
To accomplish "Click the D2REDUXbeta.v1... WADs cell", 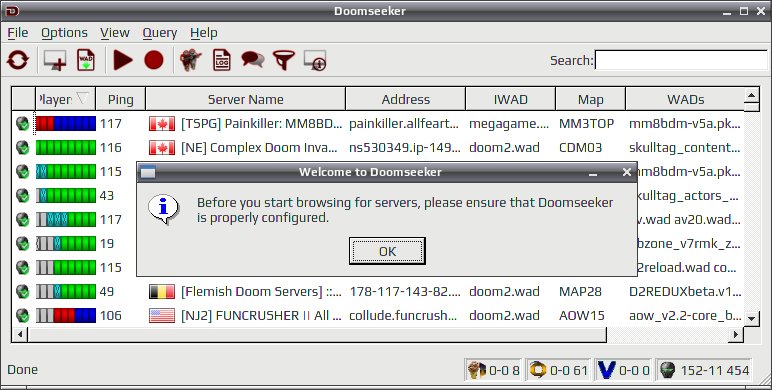I will (685, 292).
